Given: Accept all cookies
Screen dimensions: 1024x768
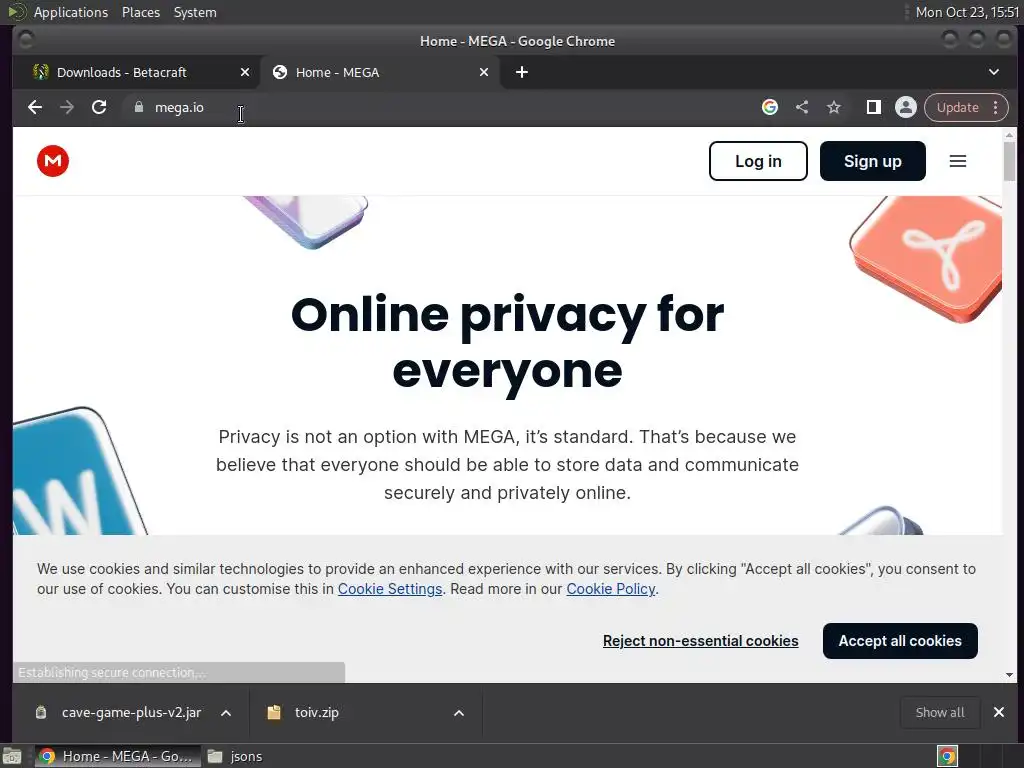Looking at the screenshot, I should click(x=900, y=641).
